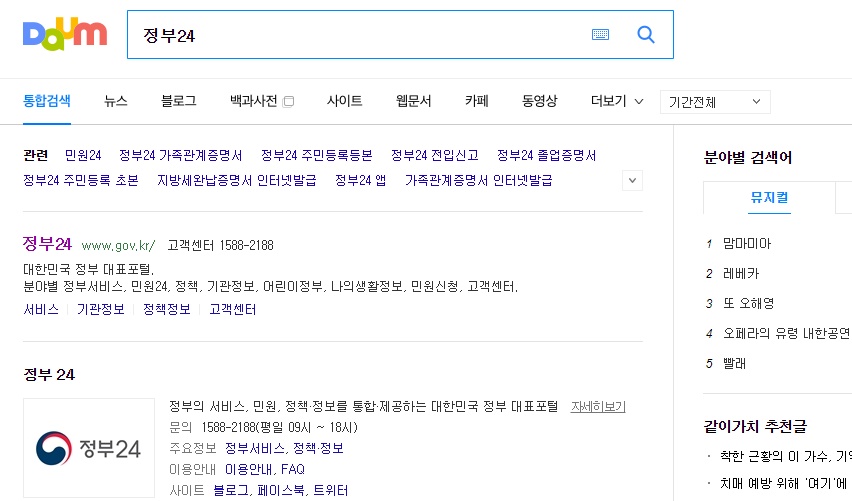Click related search 지방세완납증명서 인터넷발급

tap(237, 180)
